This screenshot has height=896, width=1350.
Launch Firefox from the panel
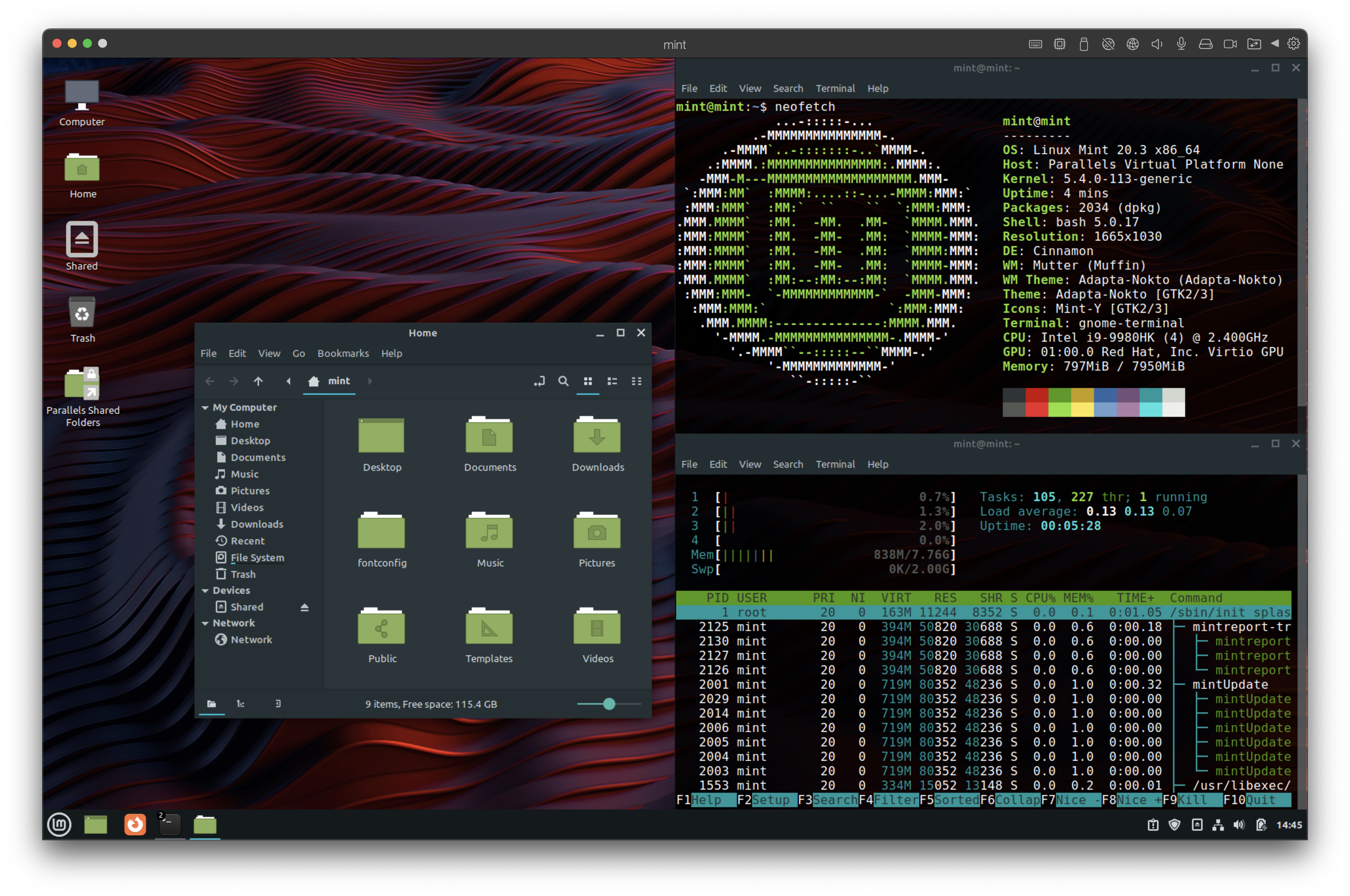(135, 825)
